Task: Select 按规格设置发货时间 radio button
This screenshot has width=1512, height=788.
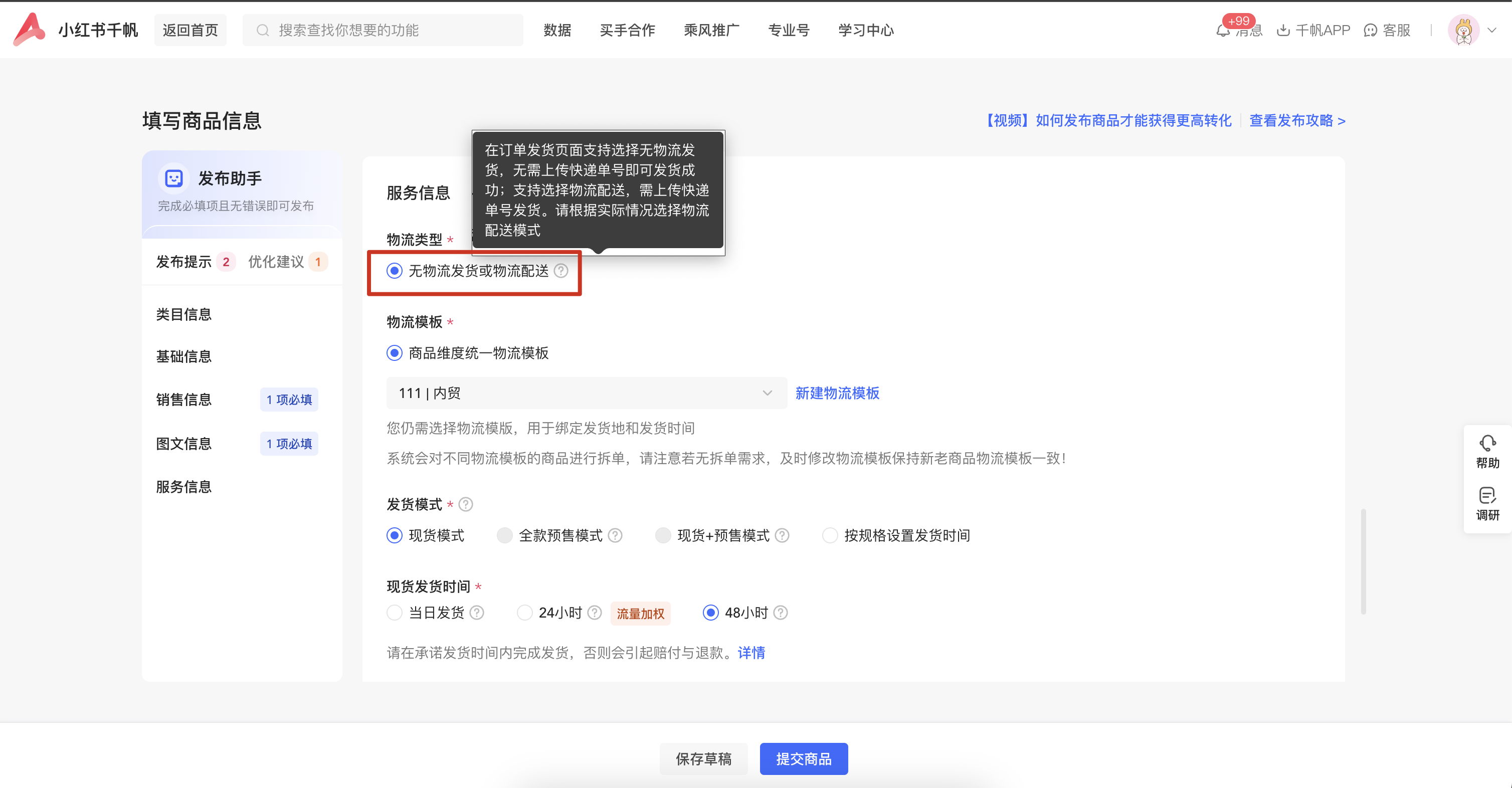Action: click(830, 535)
